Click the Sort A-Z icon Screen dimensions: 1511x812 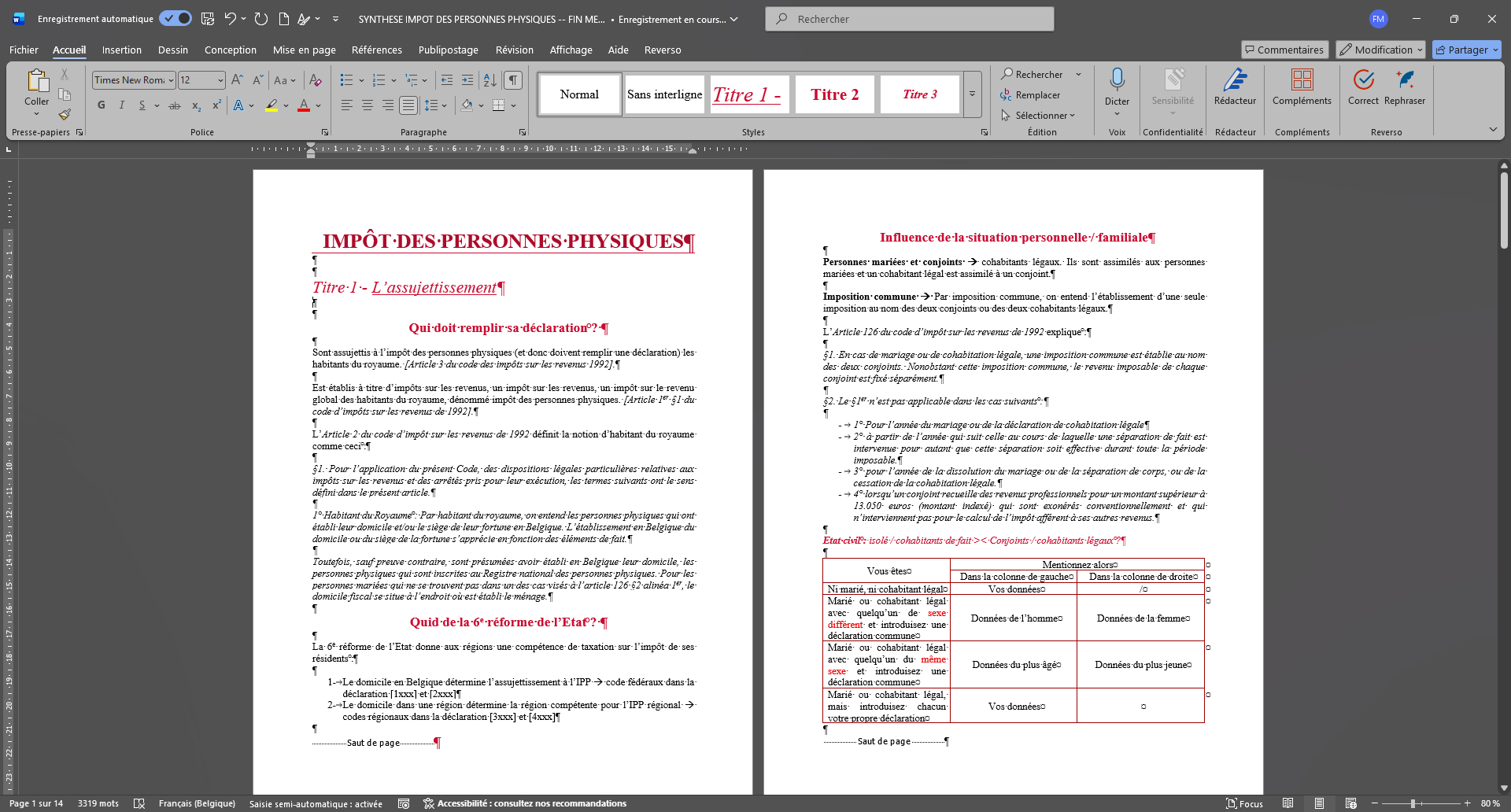click(490, 80)
